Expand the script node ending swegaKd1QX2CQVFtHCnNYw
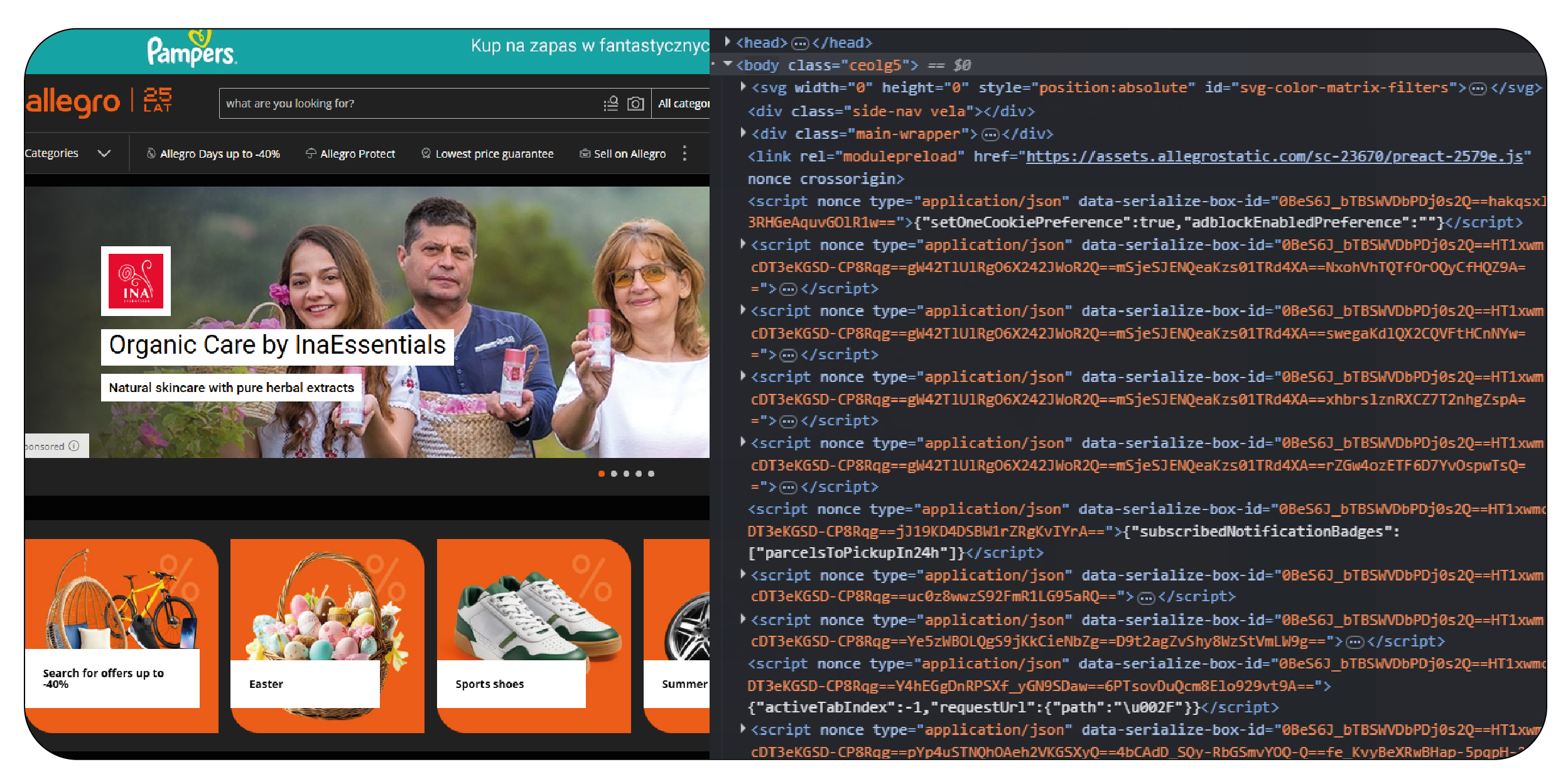The height and width of the screenshot is (779, 1568). click(x=743, y=310)
